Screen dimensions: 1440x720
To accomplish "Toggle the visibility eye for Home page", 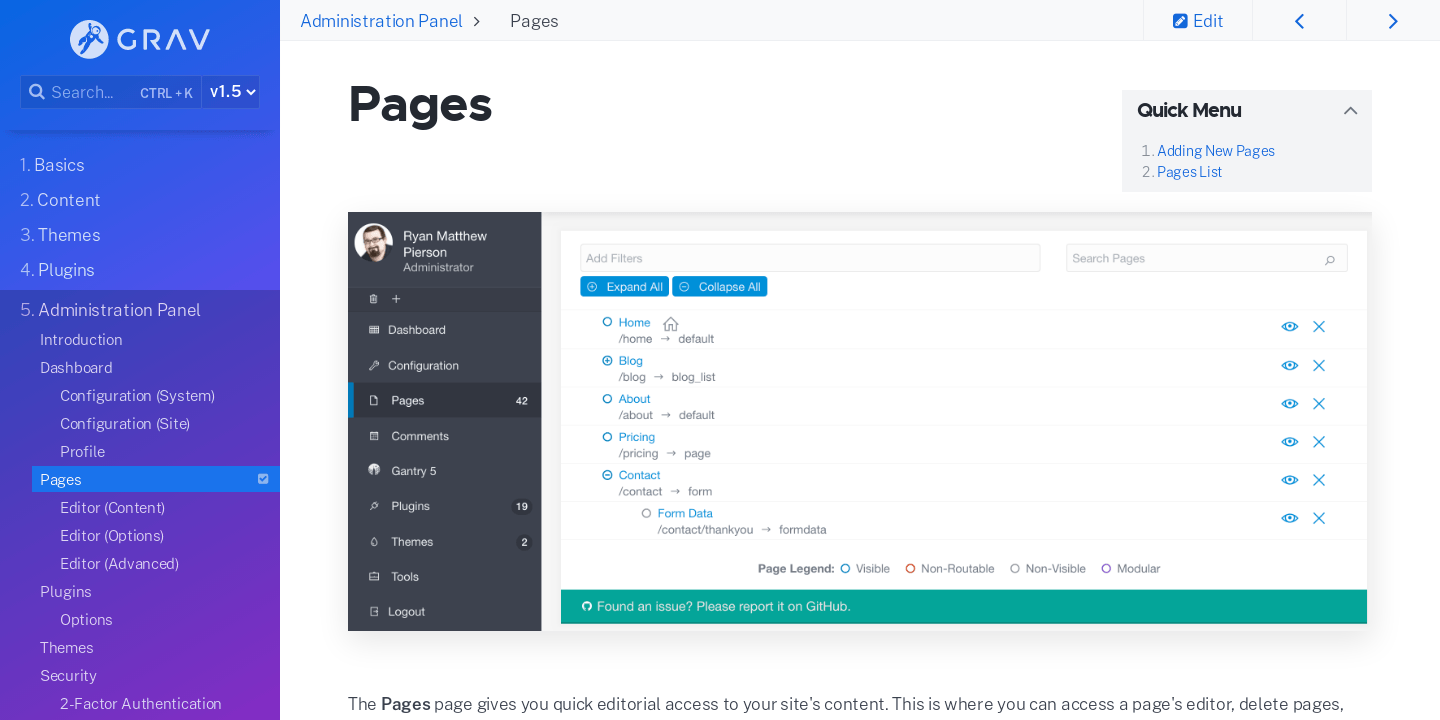I will click(1289, 326).
